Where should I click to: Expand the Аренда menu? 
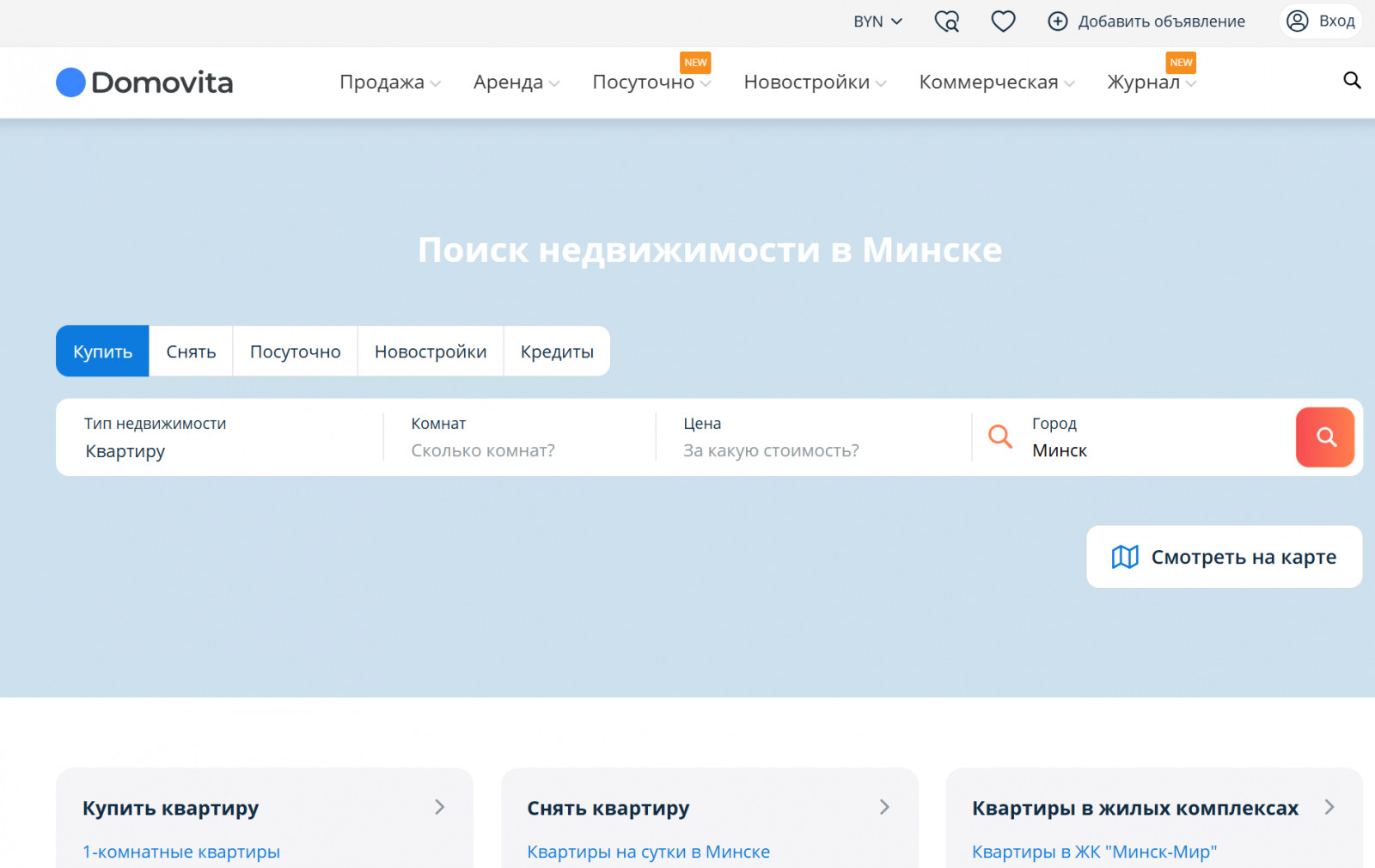516,83
